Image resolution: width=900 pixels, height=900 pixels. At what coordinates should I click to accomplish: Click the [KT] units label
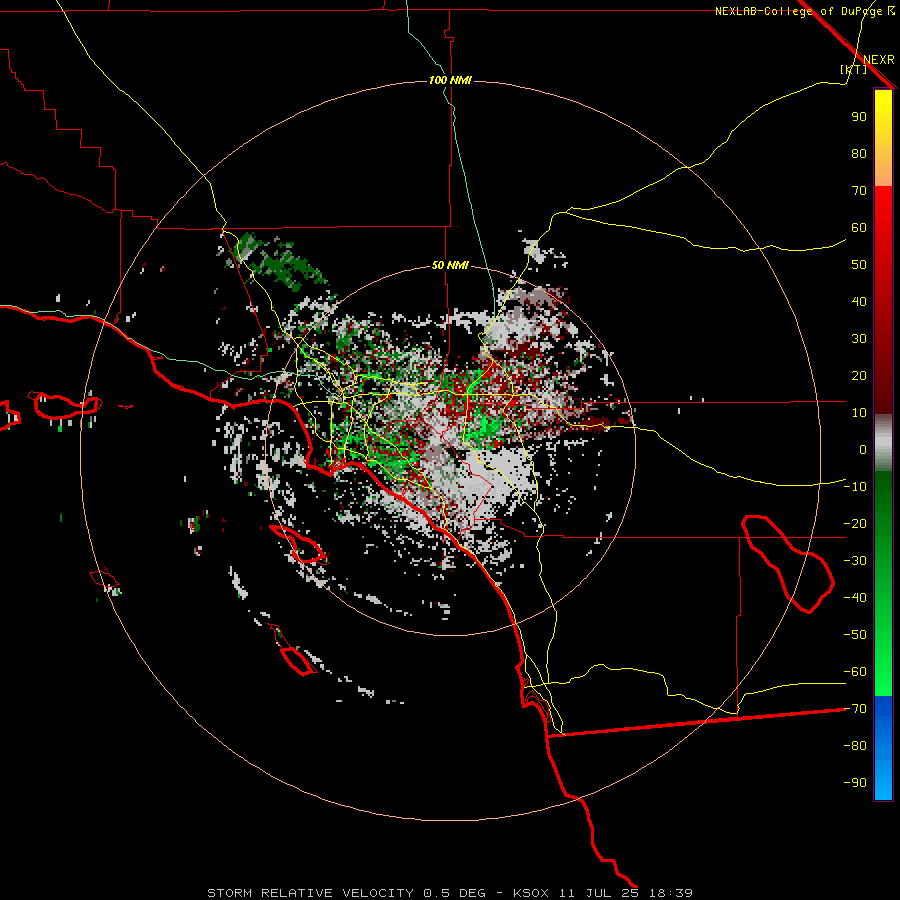click(x=854, y=69)
